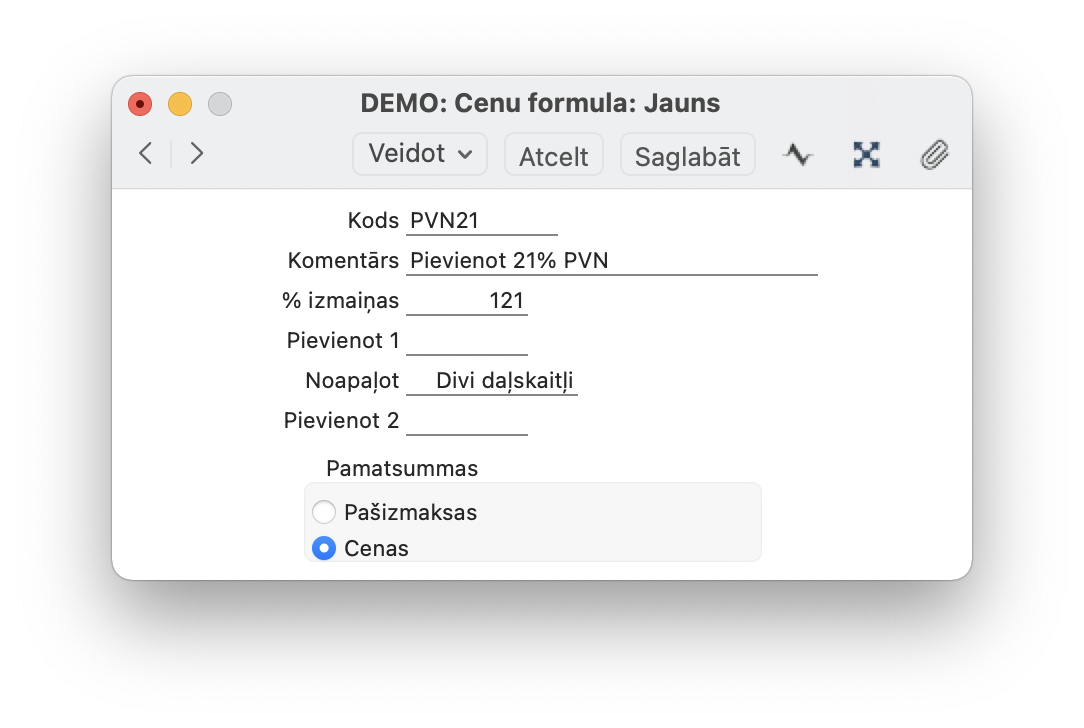Minimize the window with yellow button
Viewport: 1084px width, 728px height.
coord(180,103)
